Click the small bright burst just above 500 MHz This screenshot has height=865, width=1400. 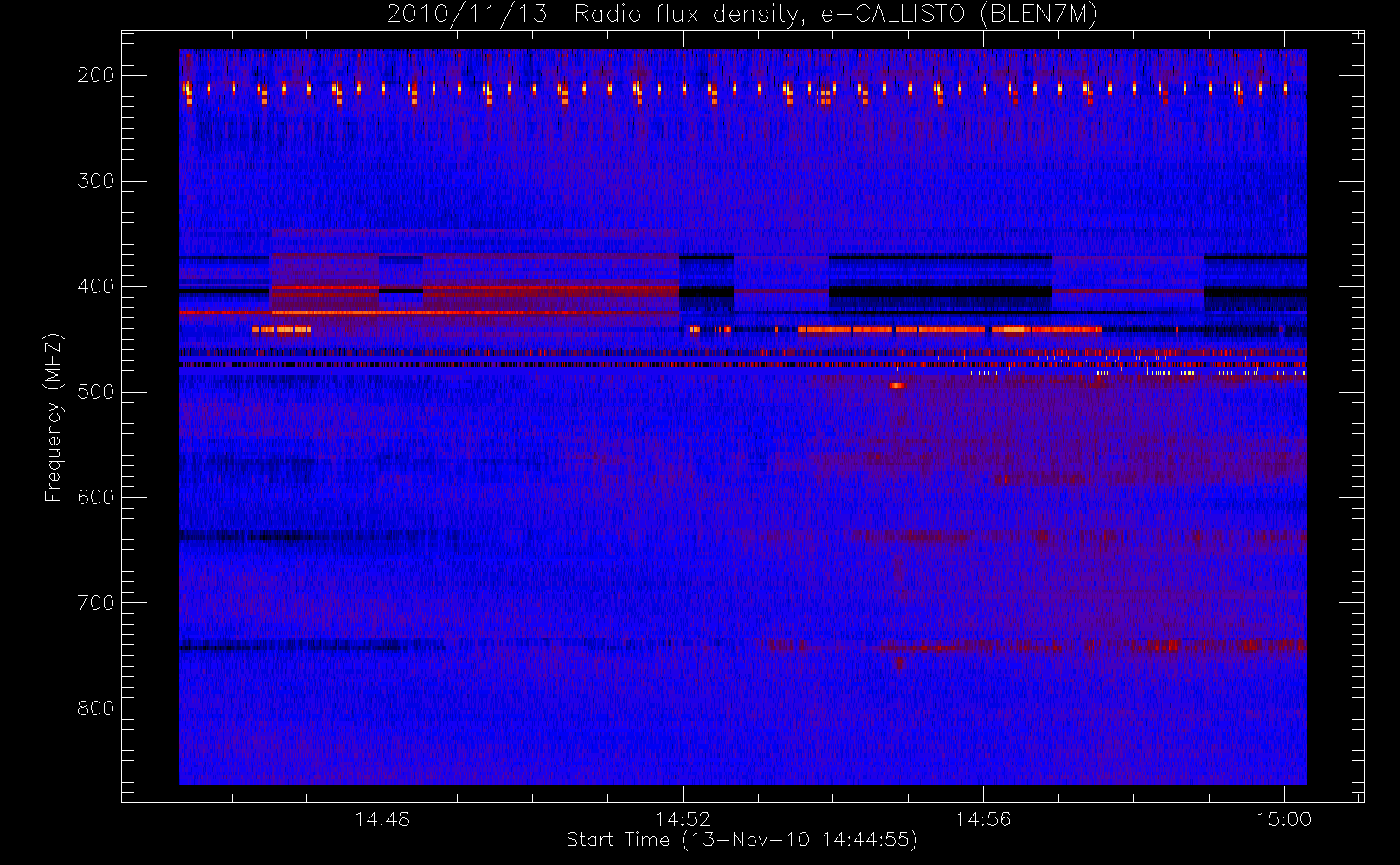click(897, 385)
